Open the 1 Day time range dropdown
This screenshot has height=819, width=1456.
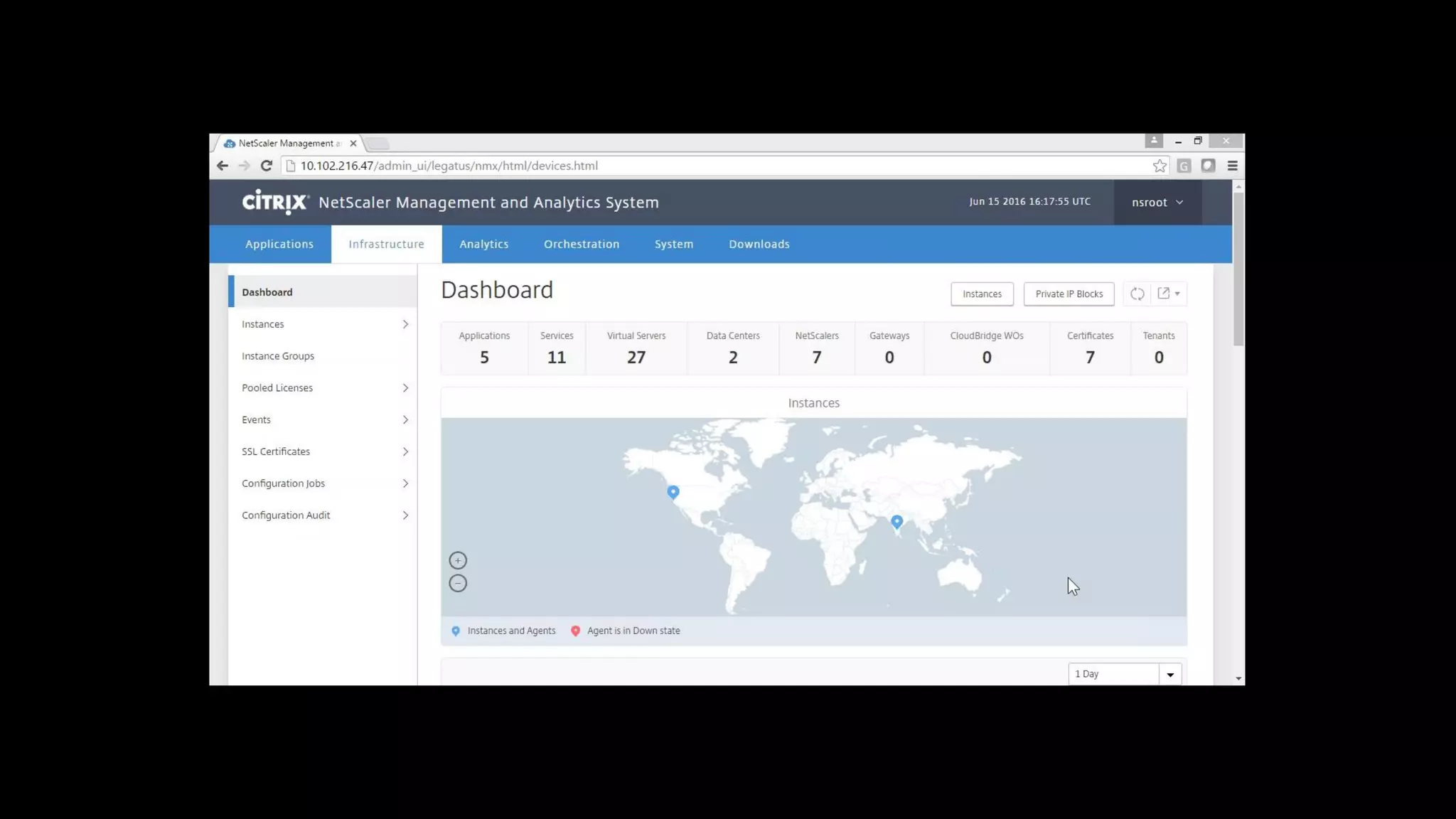pyautogui.click(x=1169, y=674)
